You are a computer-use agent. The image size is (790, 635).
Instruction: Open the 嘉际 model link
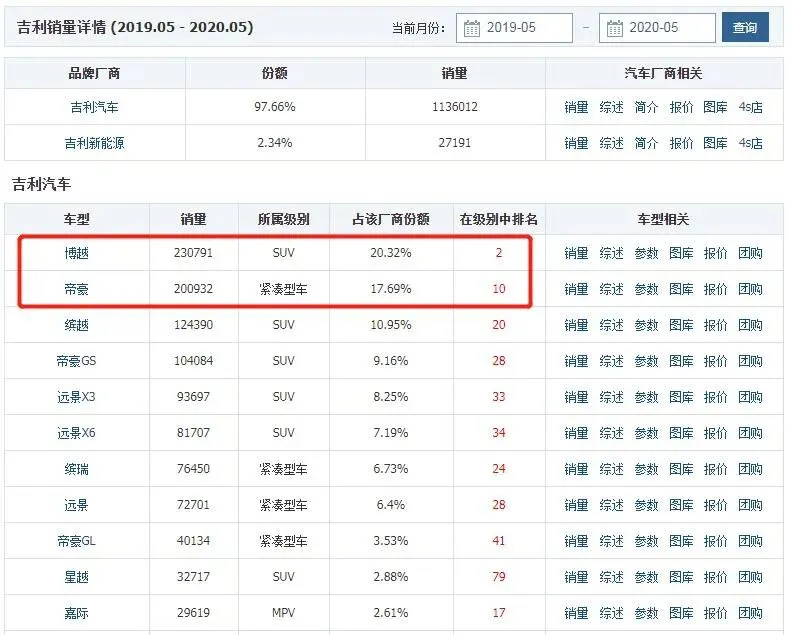(x=77, y=613)
